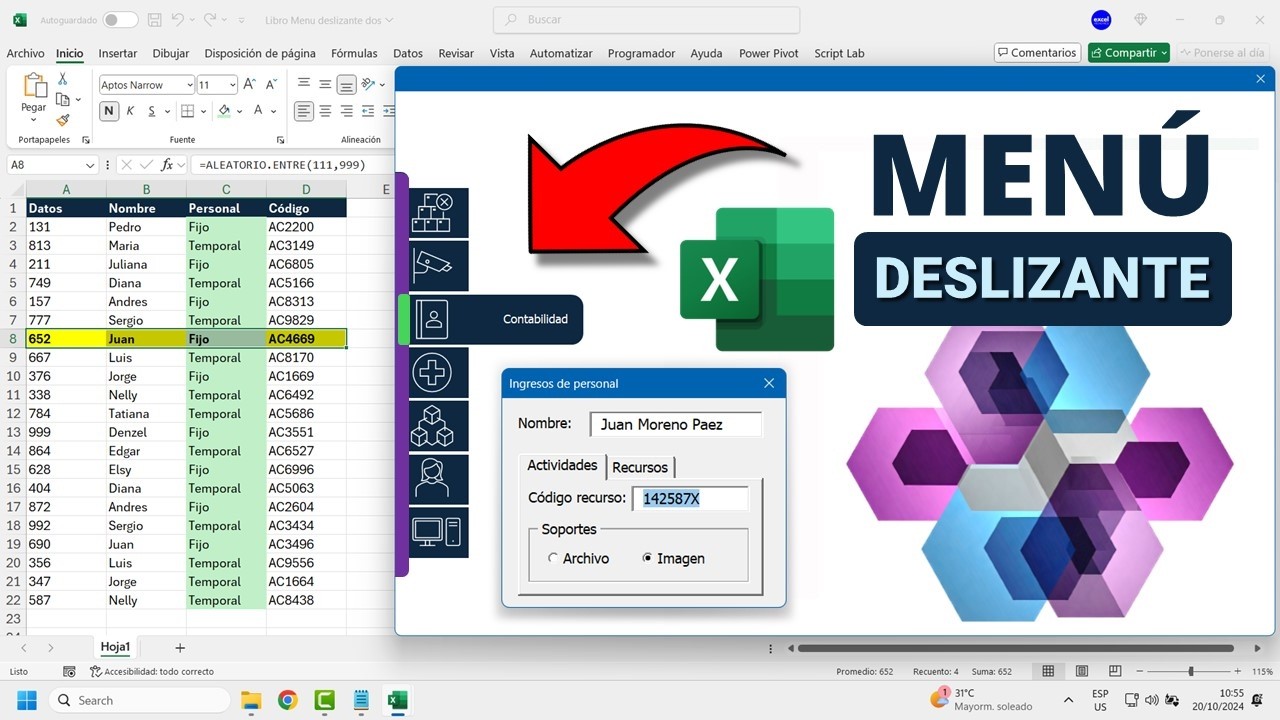The image size is (1280, 720).
Task: Open the fill color dropdown arrow
Action: 240,111
